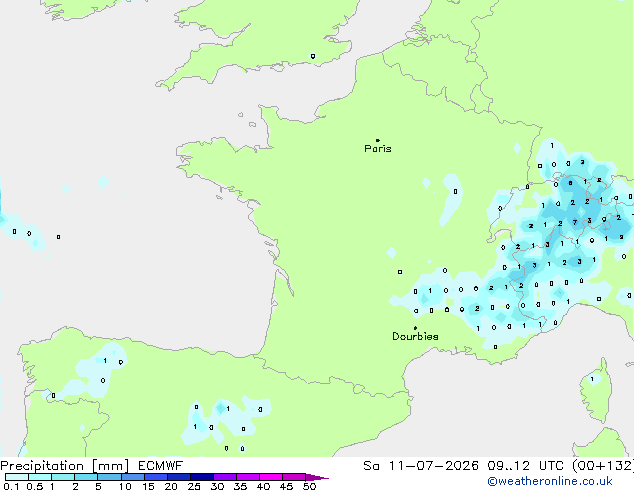The image size is (634, 490).
Task: Pick the lightest legend swatch above 0.1
Action: 17,477
